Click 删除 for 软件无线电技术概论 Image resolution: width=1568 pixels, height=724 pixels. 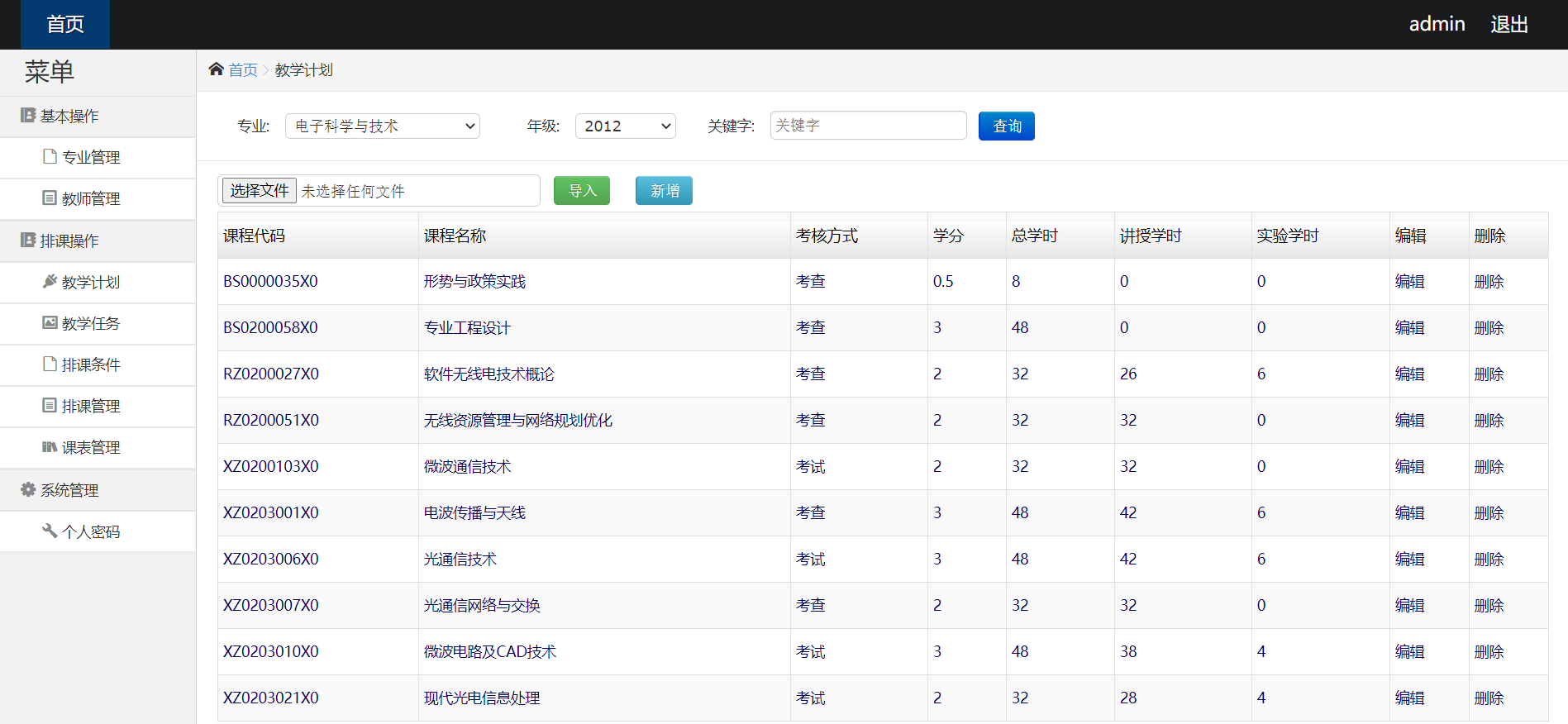1489,374
